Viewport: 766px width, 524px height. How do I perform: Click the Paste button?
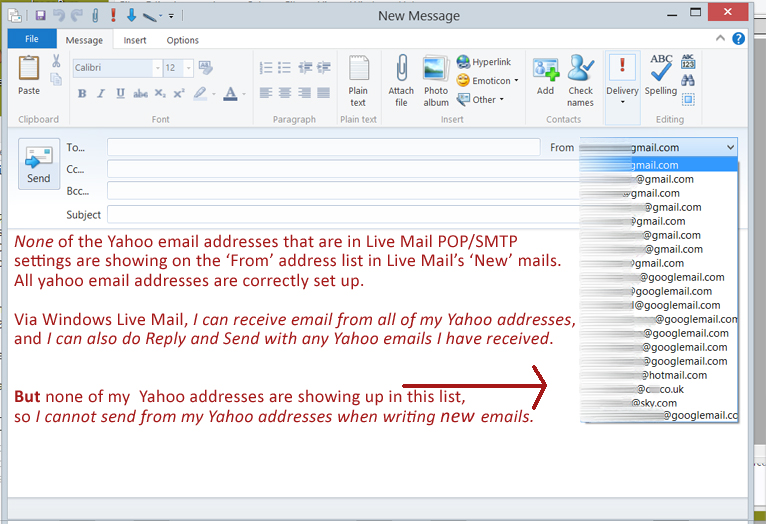[29, 75]
